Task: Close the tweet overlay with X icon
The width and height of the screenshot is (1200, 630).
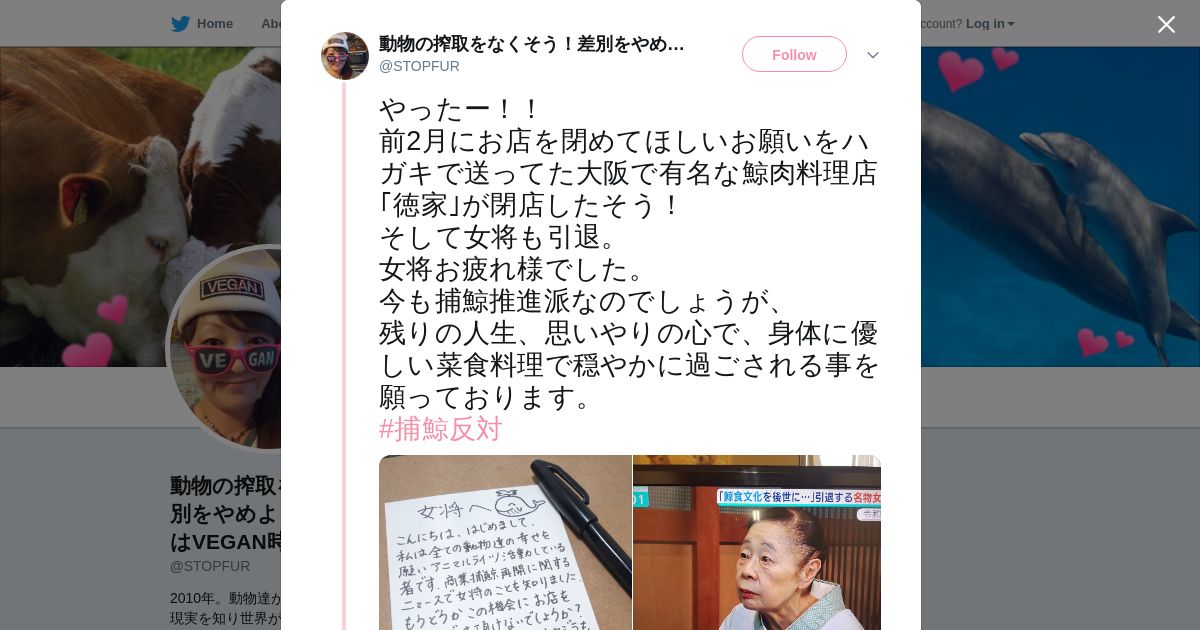Action: (1166, 24)
